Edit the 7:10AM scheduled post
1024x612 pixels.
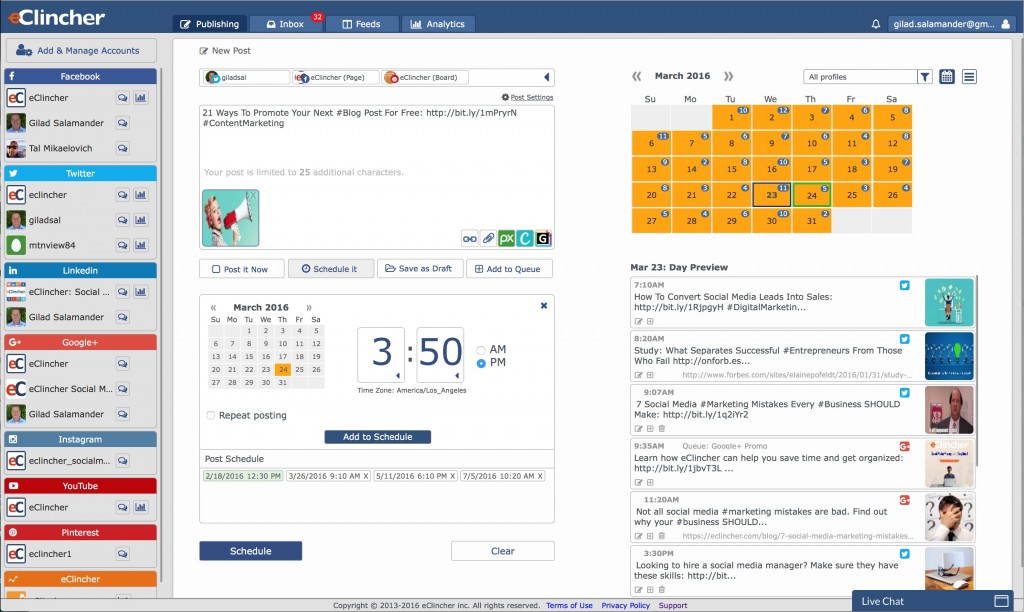pos(639,321)
